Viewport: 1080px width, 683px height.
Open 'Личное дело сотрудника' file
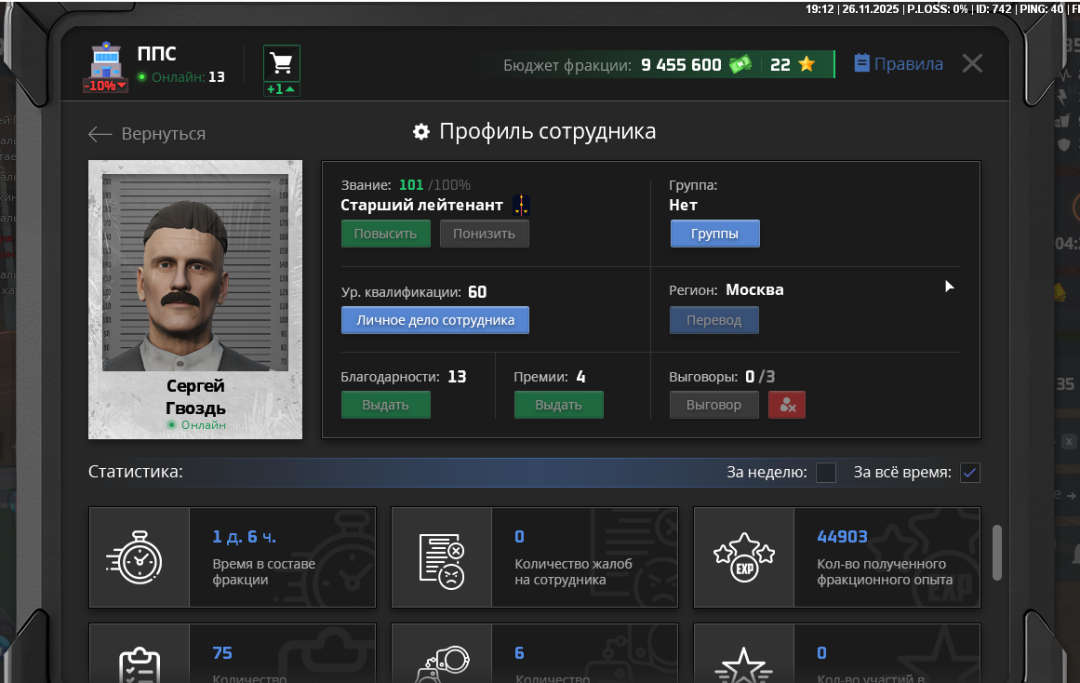click(x=435, y=320)
